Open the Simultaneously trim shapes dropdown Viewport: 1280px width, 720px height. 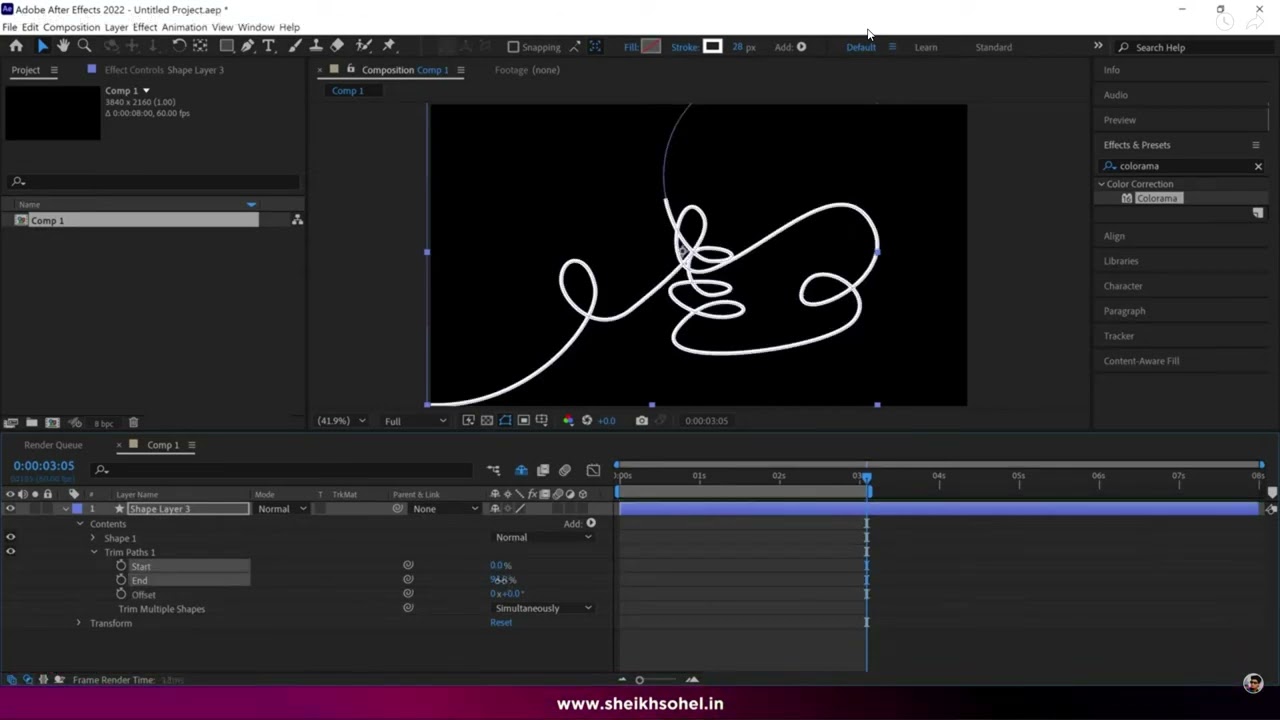pos(543,608)
